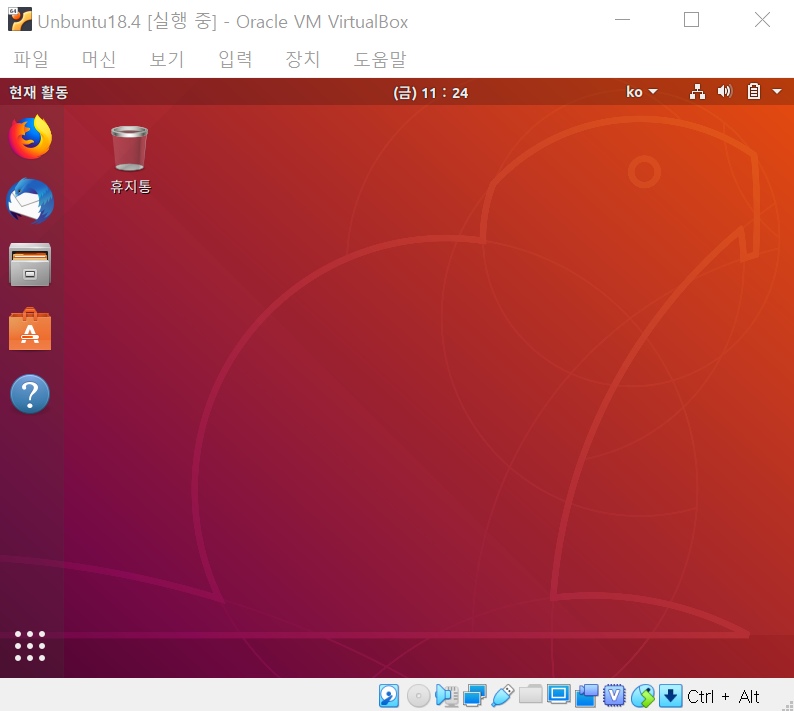Open the 입력 menu

(x=235, y=59)
